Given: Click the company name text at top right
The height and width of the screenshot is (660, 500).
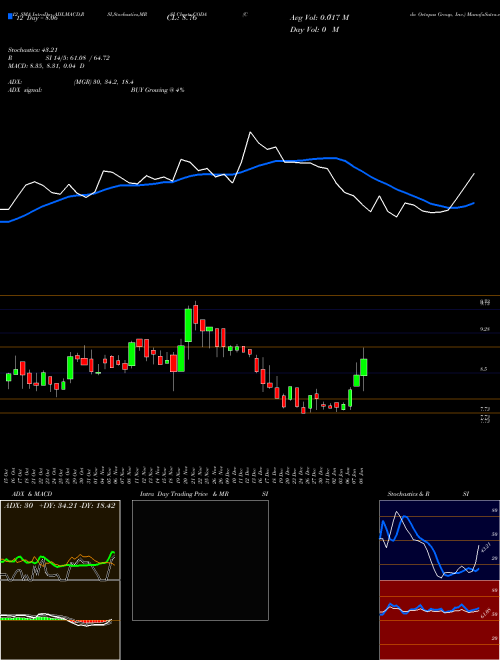Looking at the screenshot, I should 454,14.
